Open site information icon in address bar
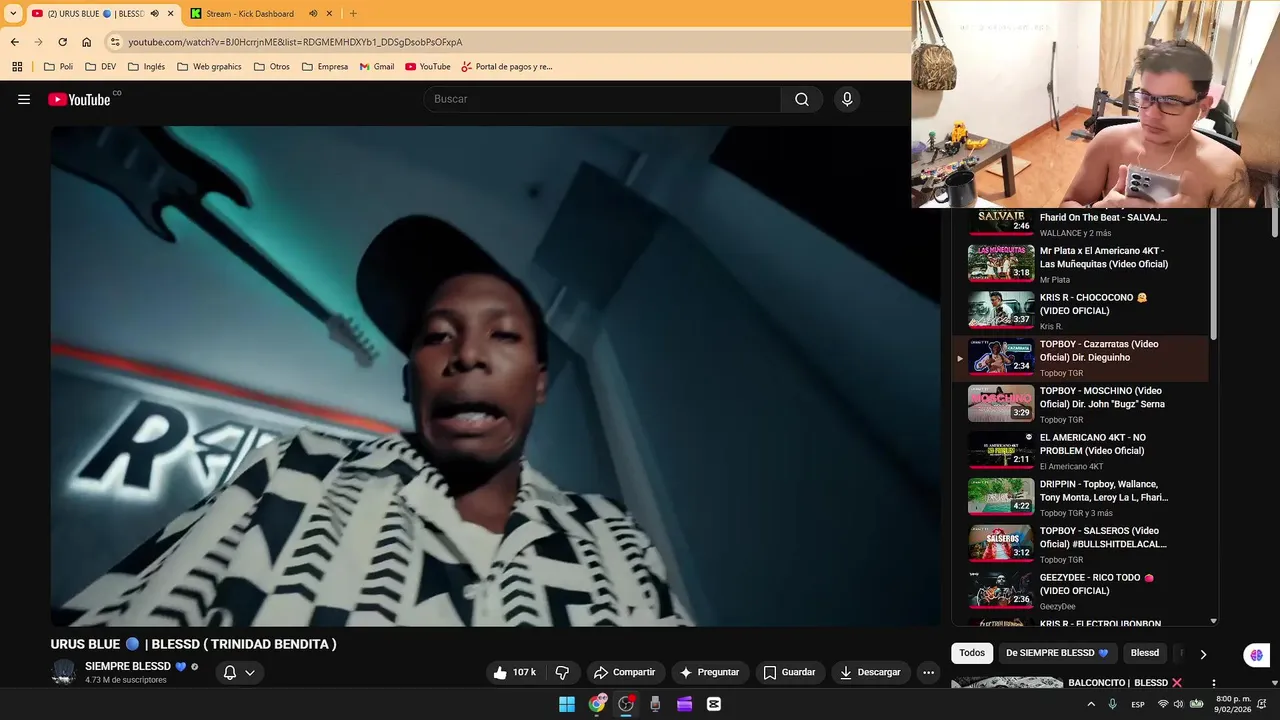 pyautogui.click(x=115, y=42)
